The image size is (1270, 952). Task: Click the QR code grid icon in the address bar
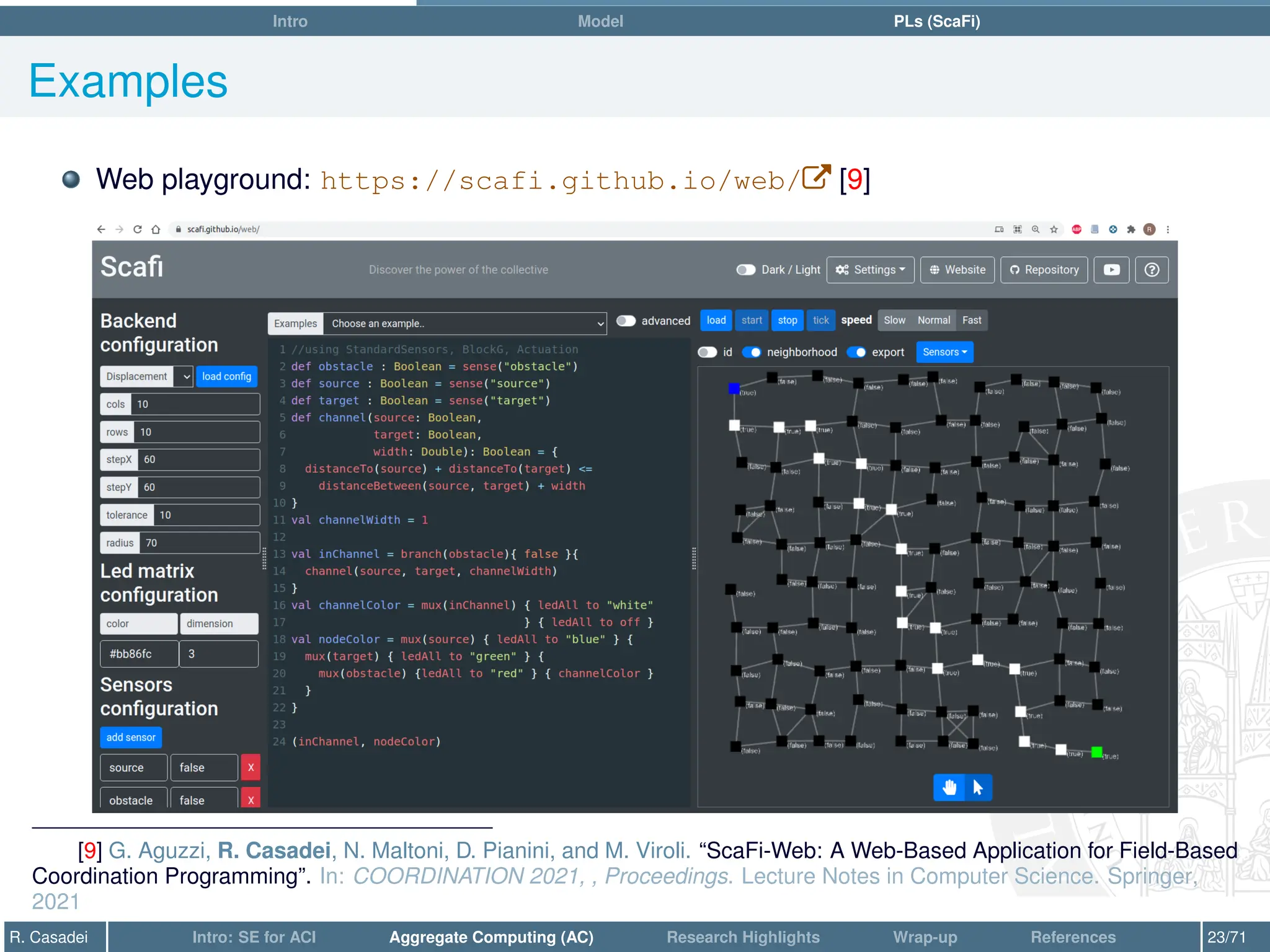(1018, 229)
